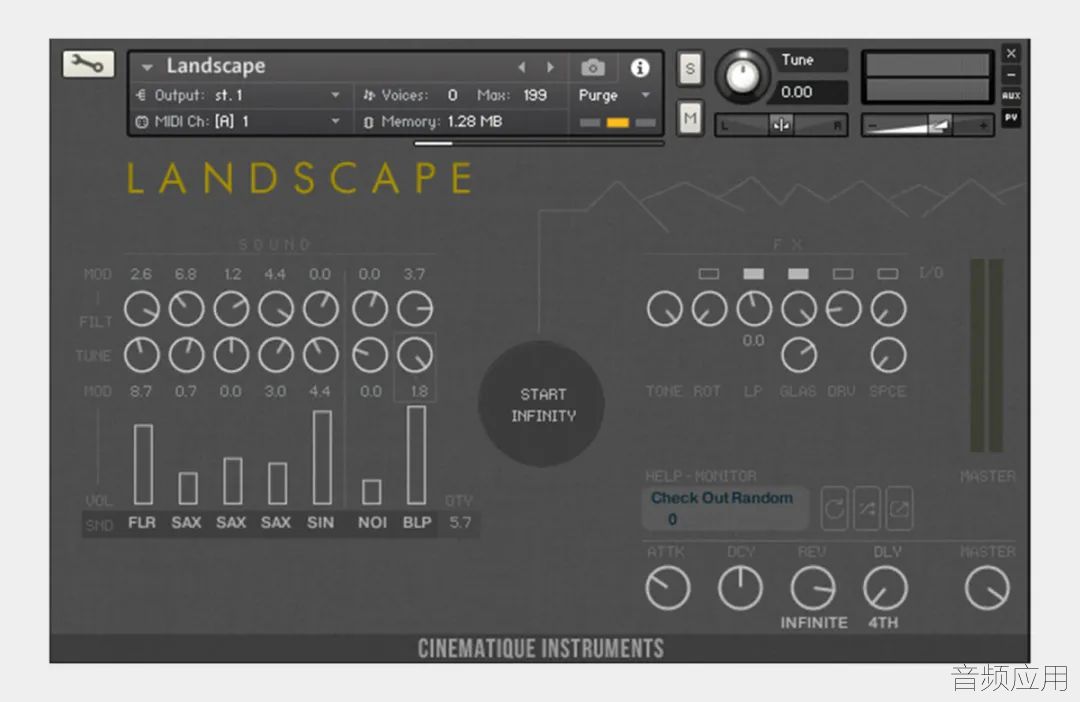Screen dimensions: 1080x702
Task: Click the QTY value 5.7
Action: click(460, 523)
